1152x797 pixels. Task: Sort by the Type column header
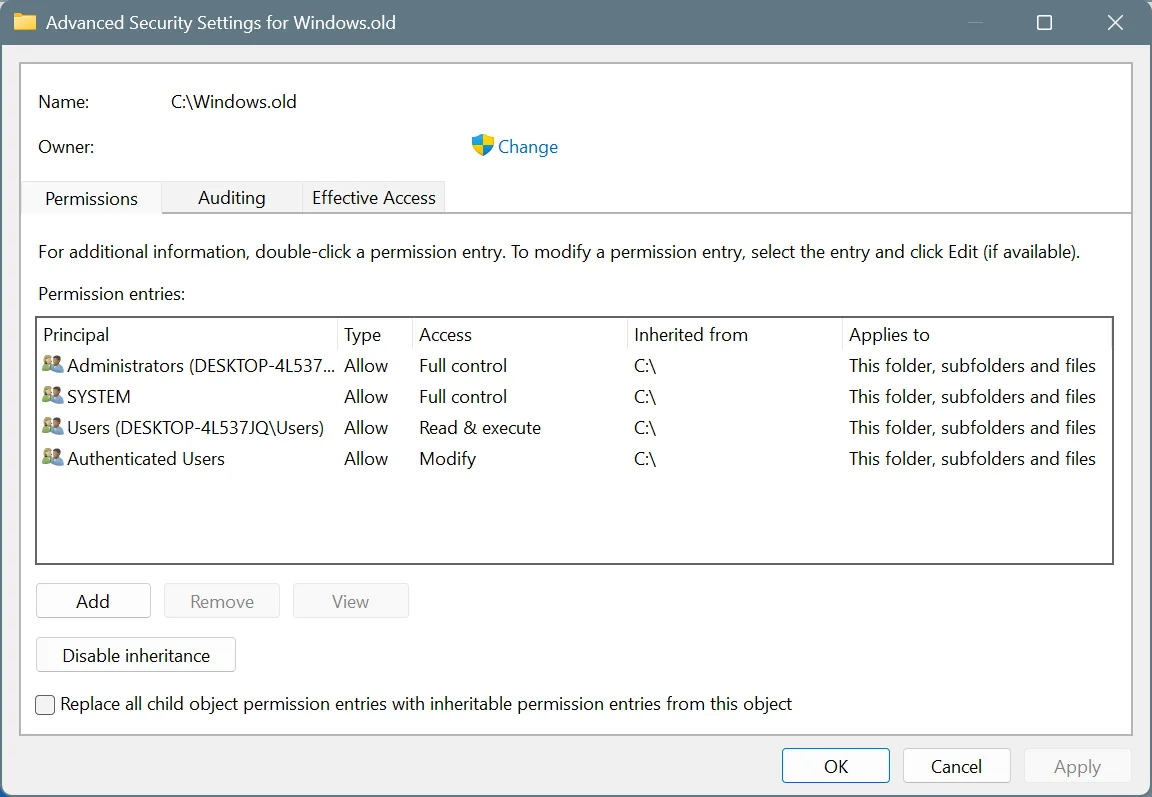[375, 334]
